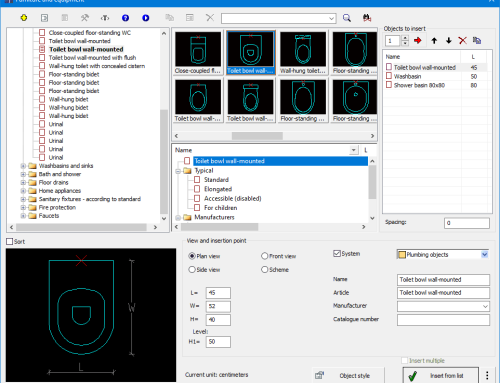Click the Catalogue number input field
Viewport: 500px width, 383px height.
pyautogui.click(x=443, y=320)
